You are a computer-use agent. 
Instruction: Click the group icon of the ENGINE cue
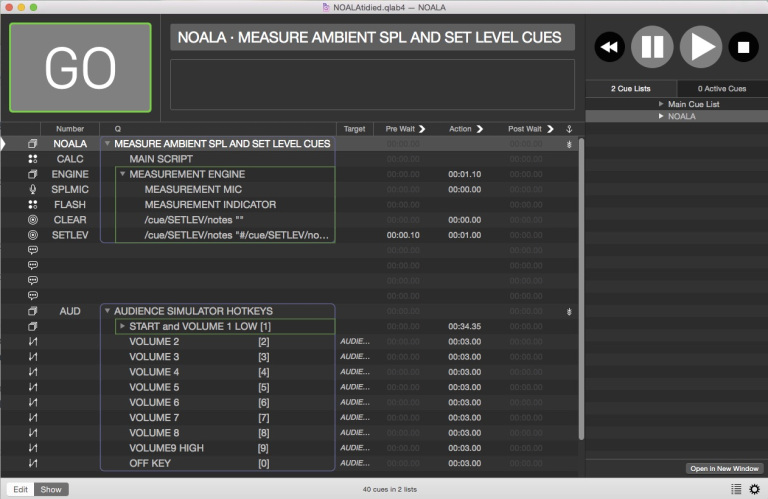coord(32,174)
